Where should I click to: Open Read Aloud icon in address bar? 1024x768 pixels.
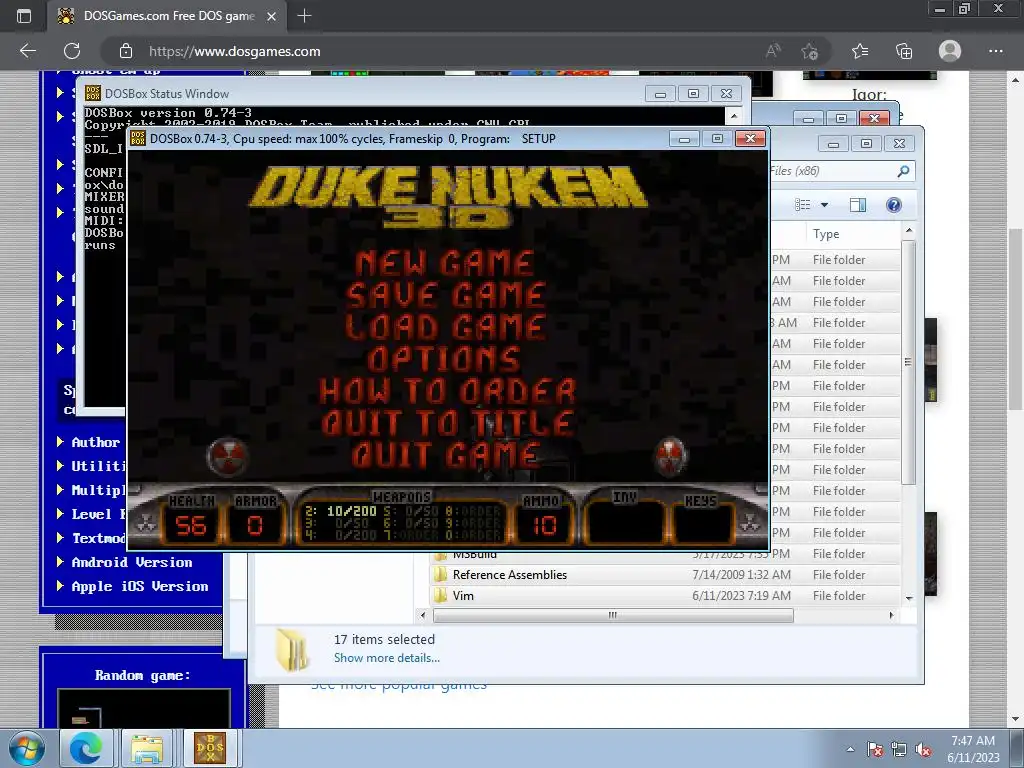tap(773, 51)
